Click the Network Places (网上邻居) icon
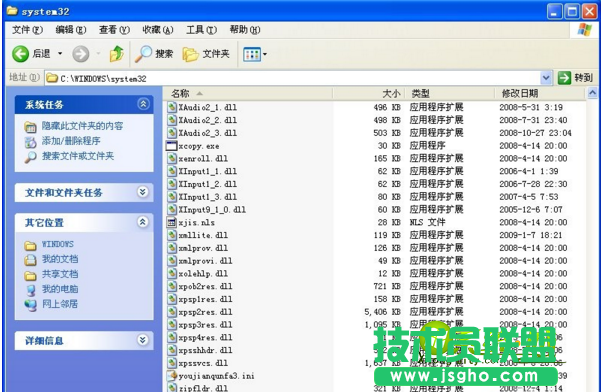 pos(30,305)
